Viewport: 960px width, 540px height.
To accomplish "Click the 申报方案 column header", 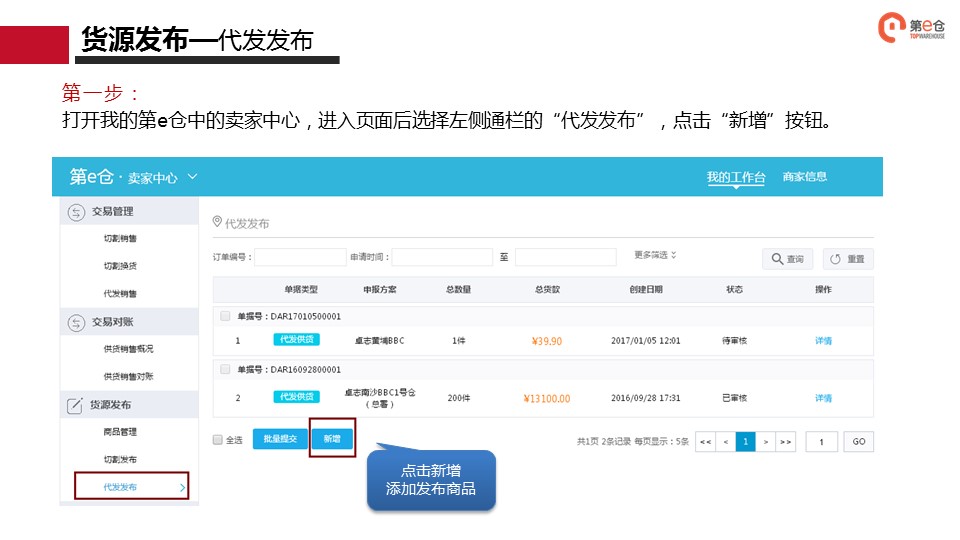I will tap(380, 290).
